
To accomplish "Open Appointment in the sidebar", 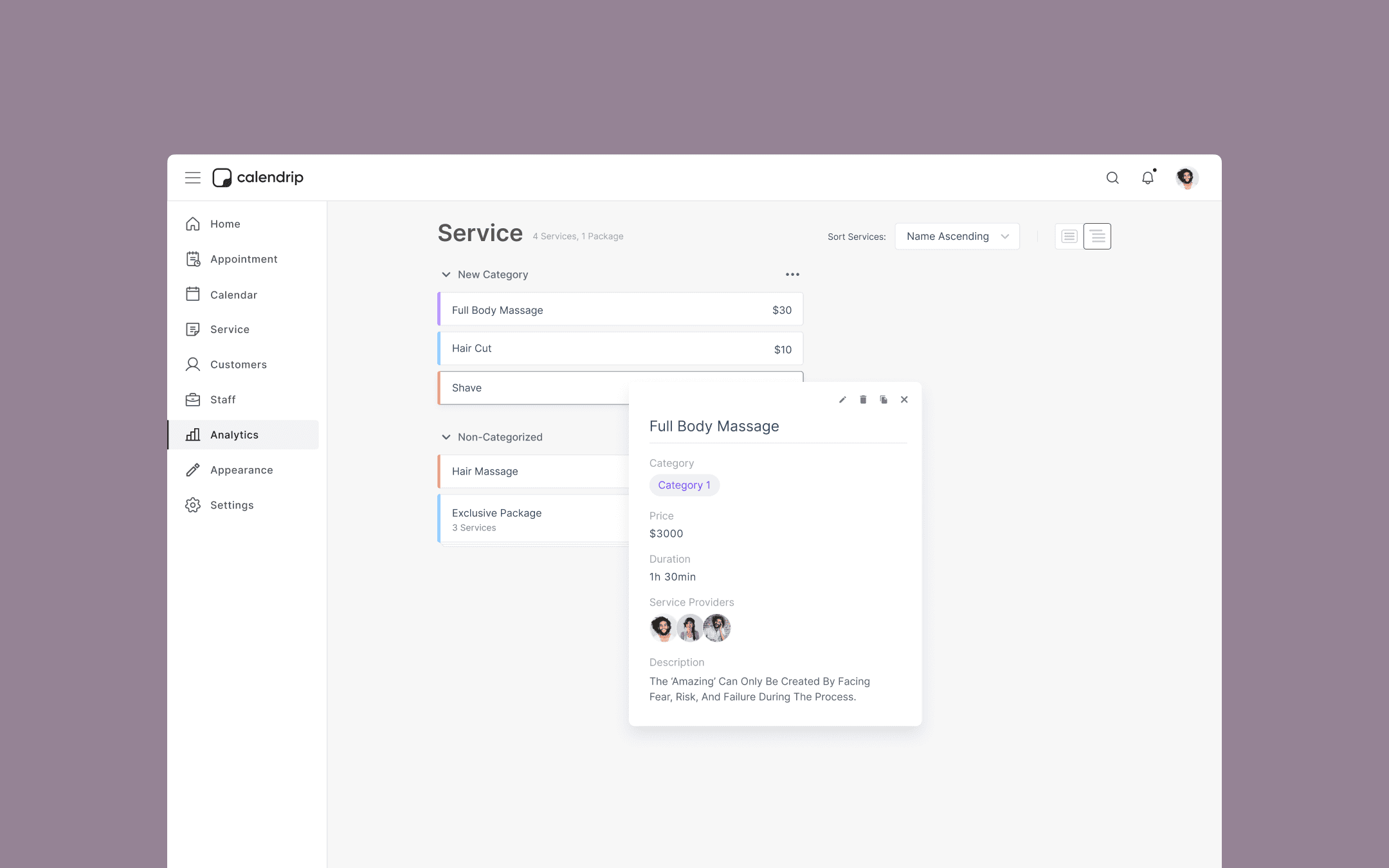I will (x=243, y=259).
